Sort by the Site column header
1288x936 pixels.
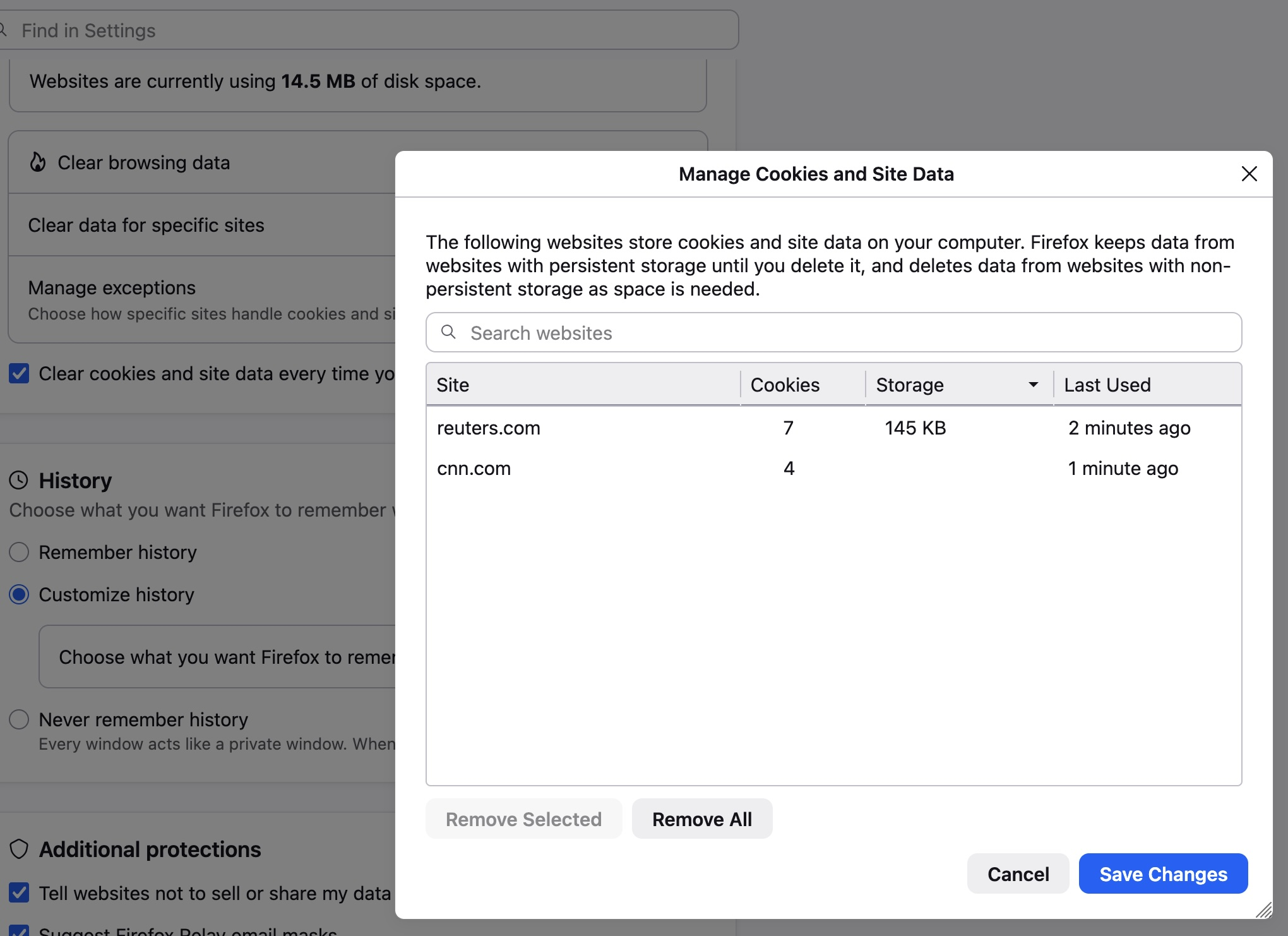(583, 385)
